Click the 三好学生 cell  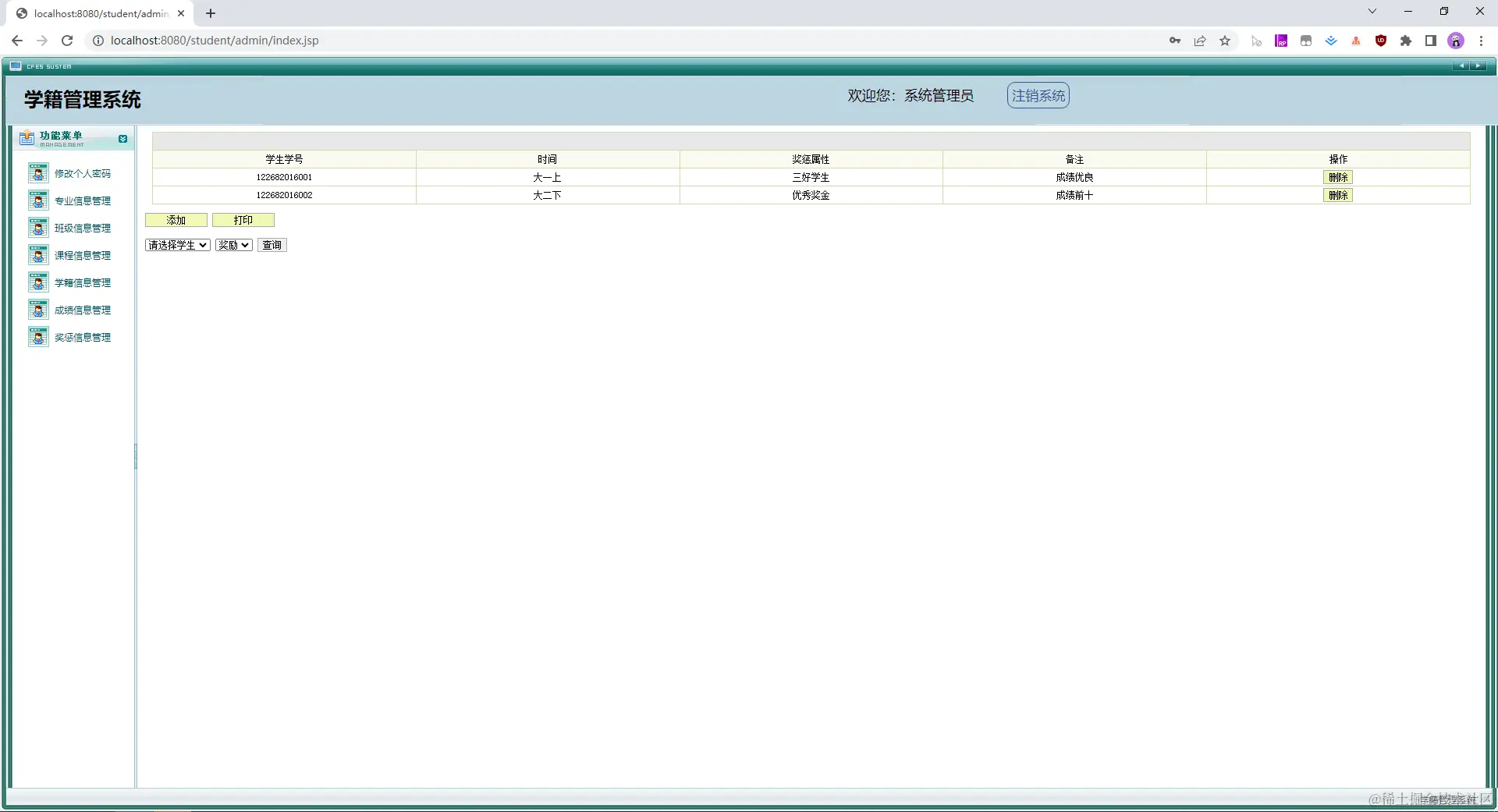coord(811,177)
